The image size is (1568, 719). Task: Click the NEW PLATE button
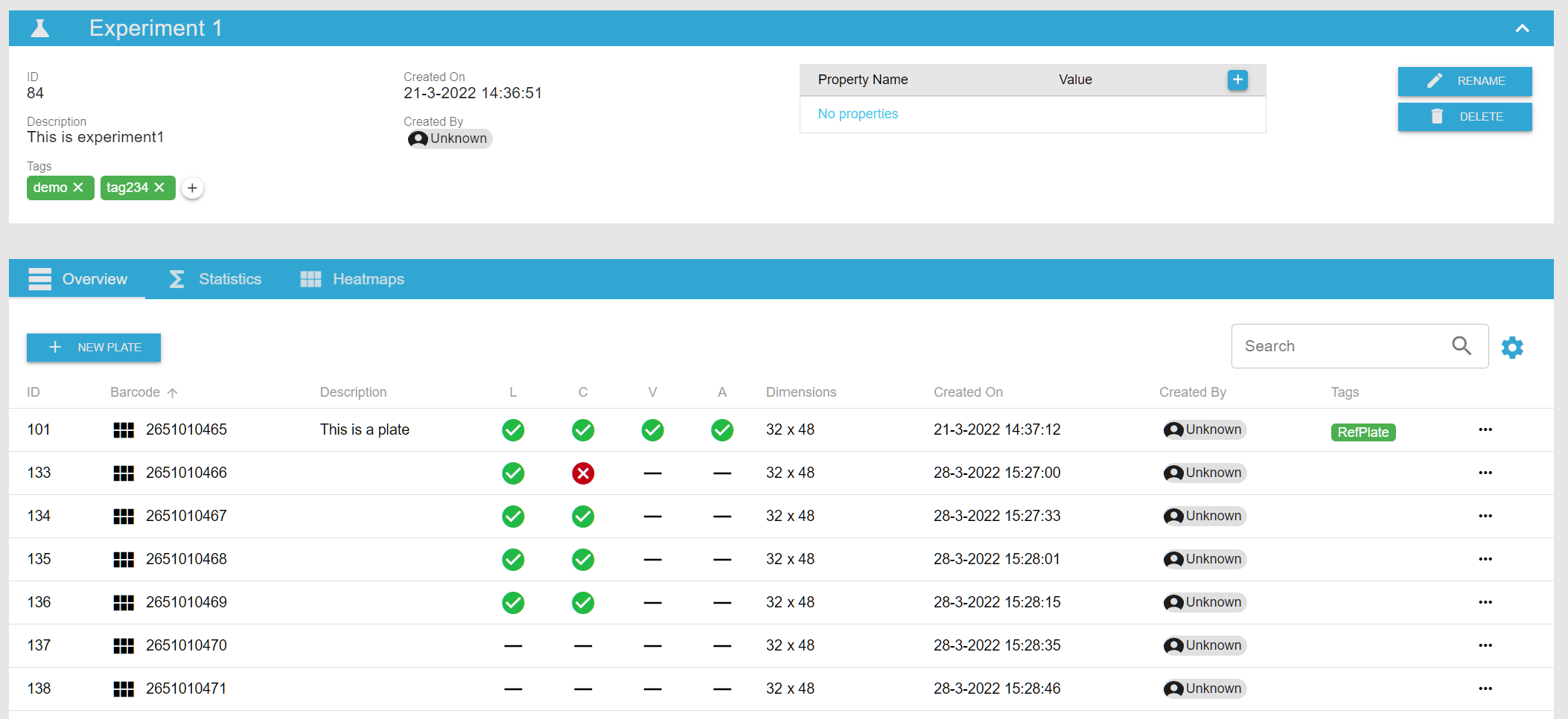pyautogui.click(x=94, y=348)
